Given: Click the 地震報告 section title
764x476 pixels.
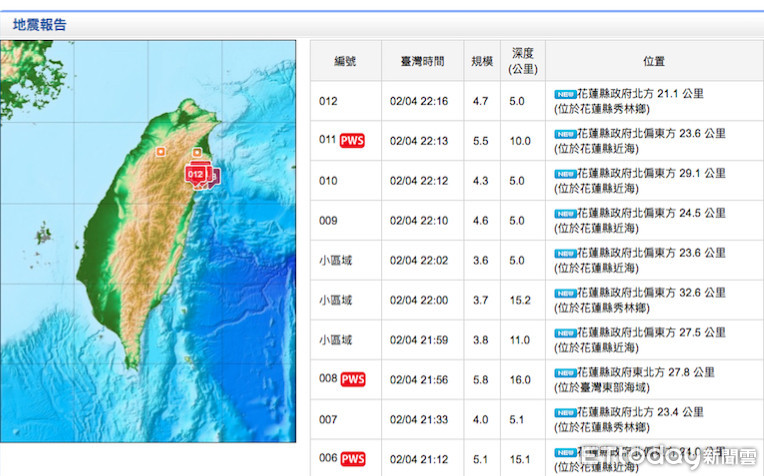Looking at the screenshot, I should [x=40, y=24].
